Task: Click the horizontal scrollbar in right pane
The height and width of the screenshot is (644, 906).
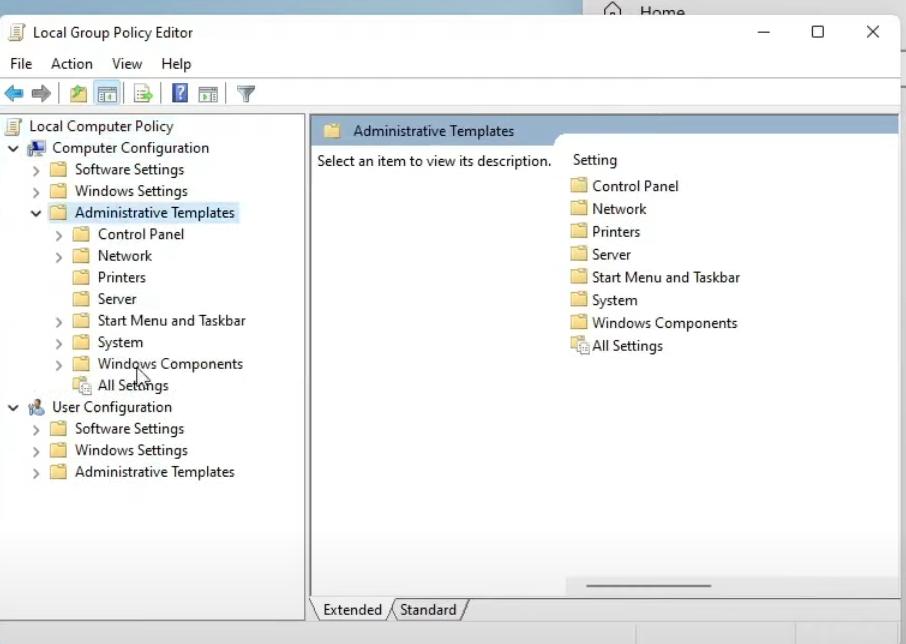Action: click(648, 586)
